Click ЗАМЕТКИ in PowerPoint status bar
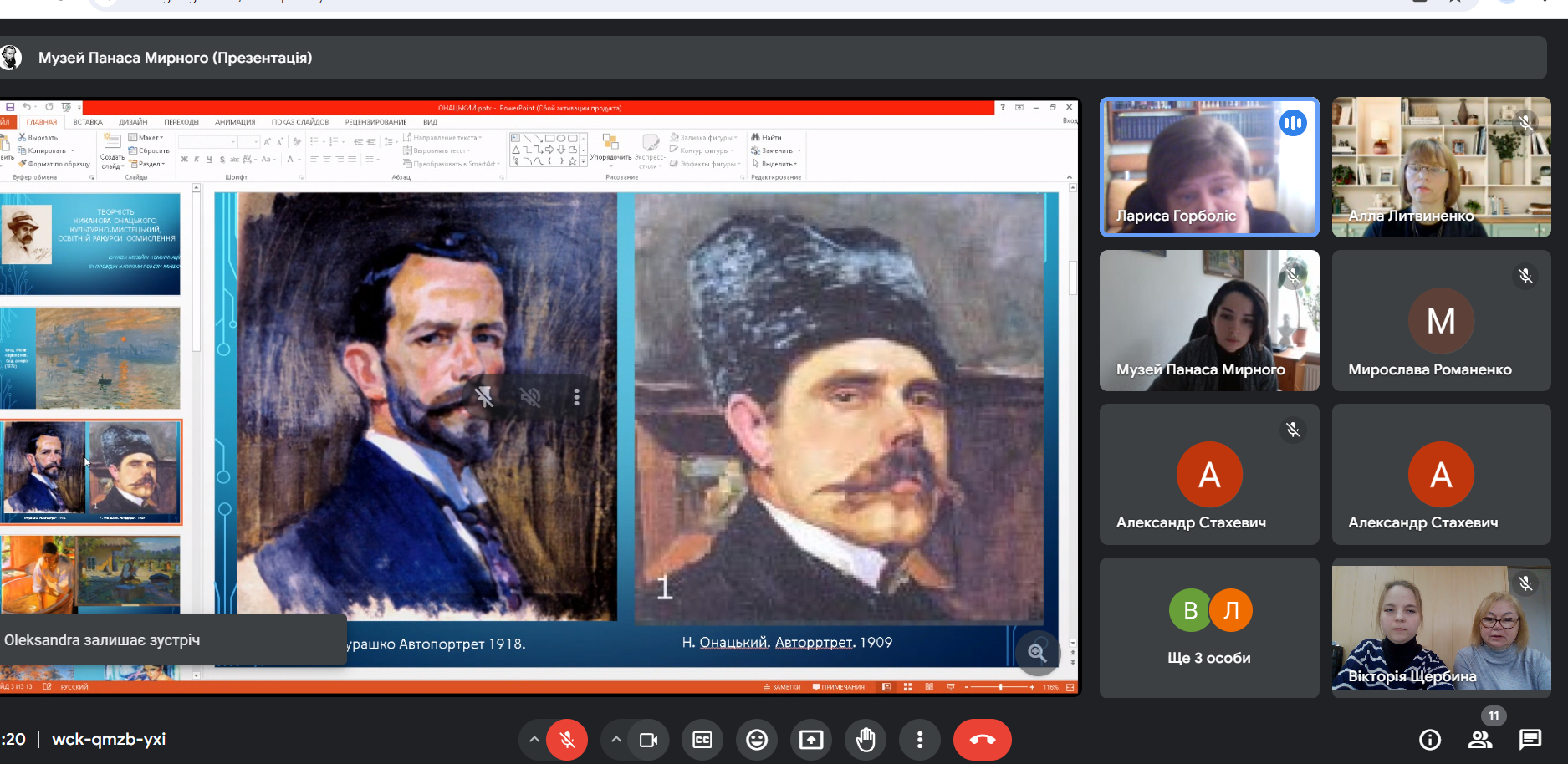This screenshot has width=1568, height=764. (x=782, y=687)
